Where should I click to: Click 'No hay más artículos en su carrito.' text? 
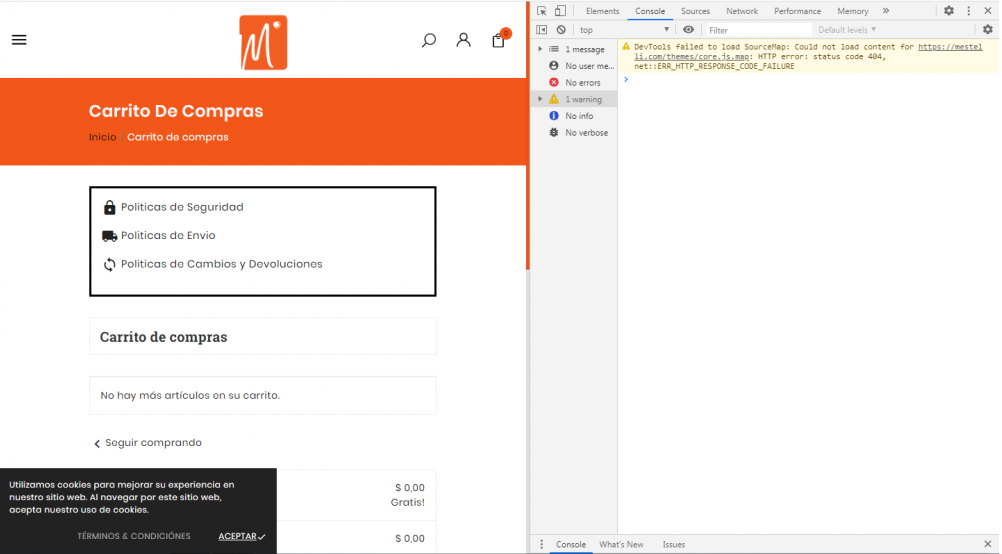tap(190, 396)
